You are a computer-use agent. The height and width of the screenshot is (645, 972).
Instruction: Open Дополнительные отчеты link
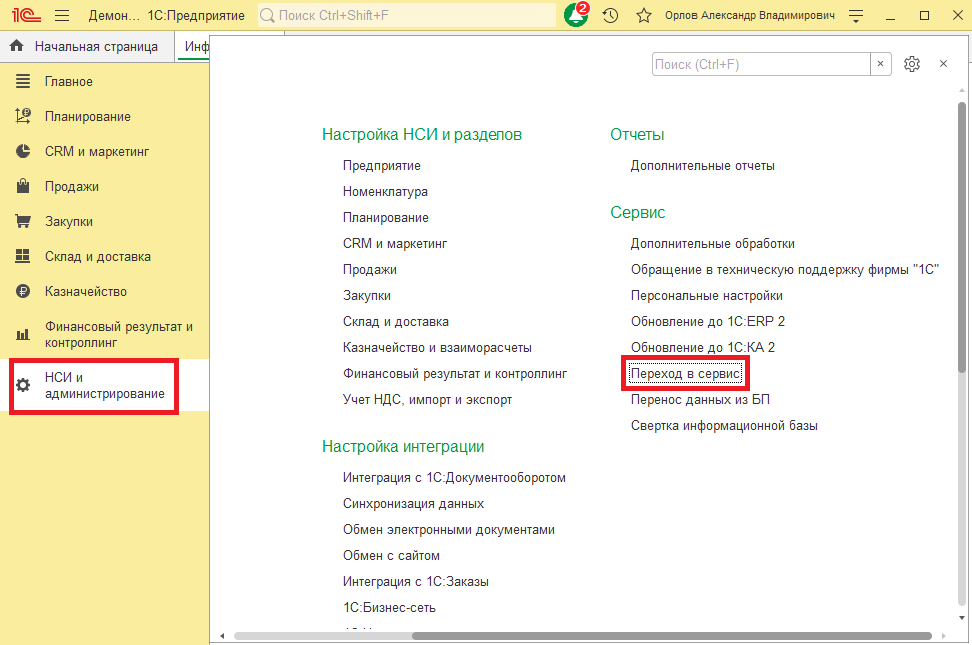(x=703, y=166)
